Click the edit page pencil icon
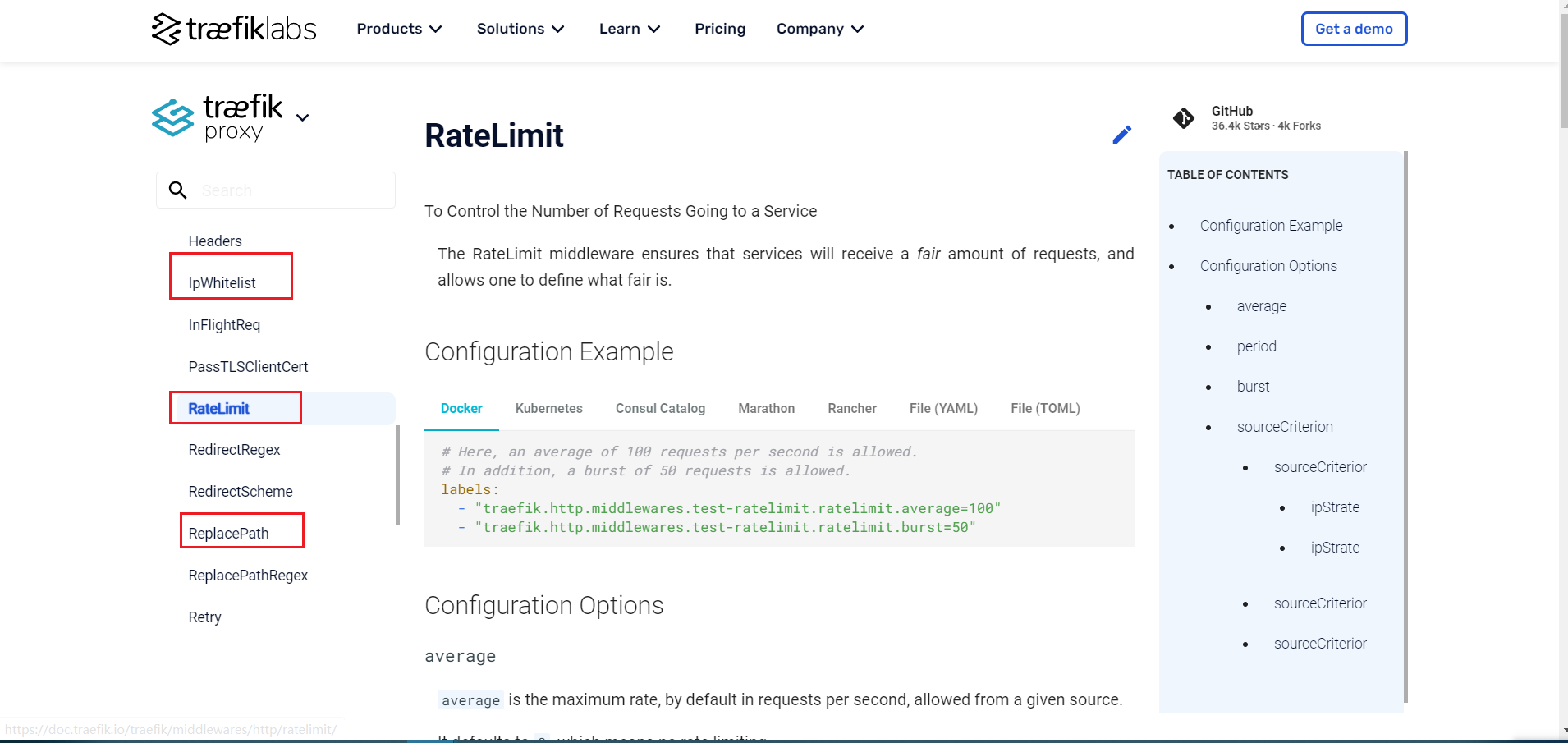 pos(1121,135)
